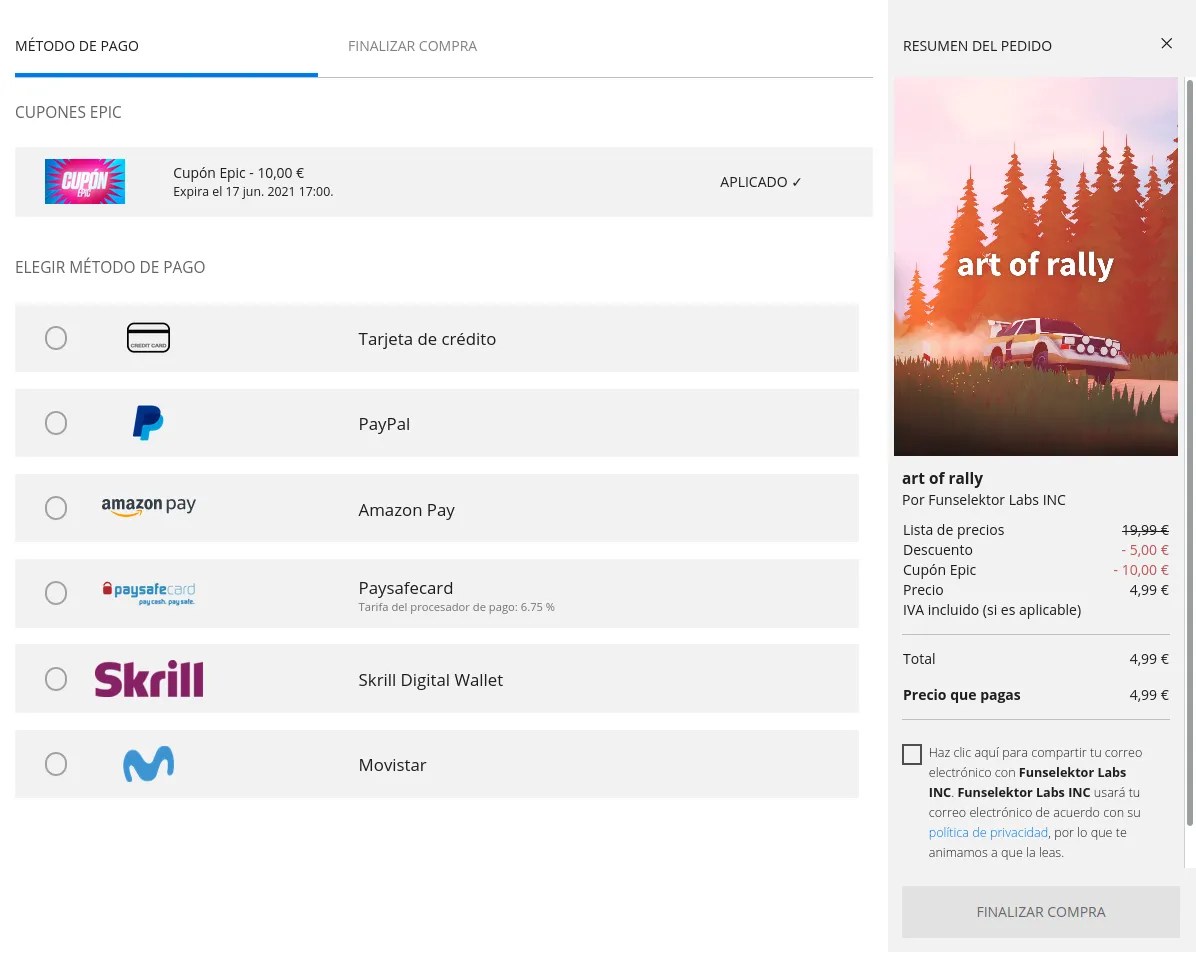Screen dimensions: 1196x954
Task: Select Tarjeta de crédito radio button
Action: click(x=56, y=338)
